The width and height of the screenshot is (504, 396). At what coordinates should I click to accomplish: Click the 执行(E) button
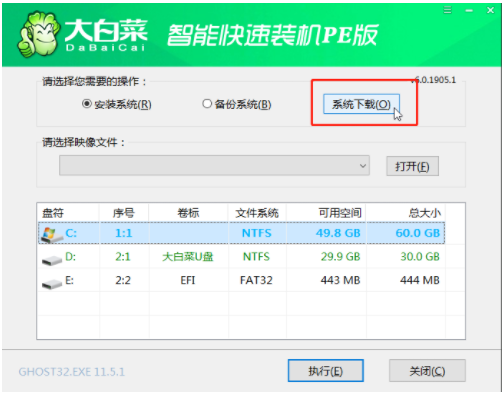pyautogui.click(x=326, y=371)
